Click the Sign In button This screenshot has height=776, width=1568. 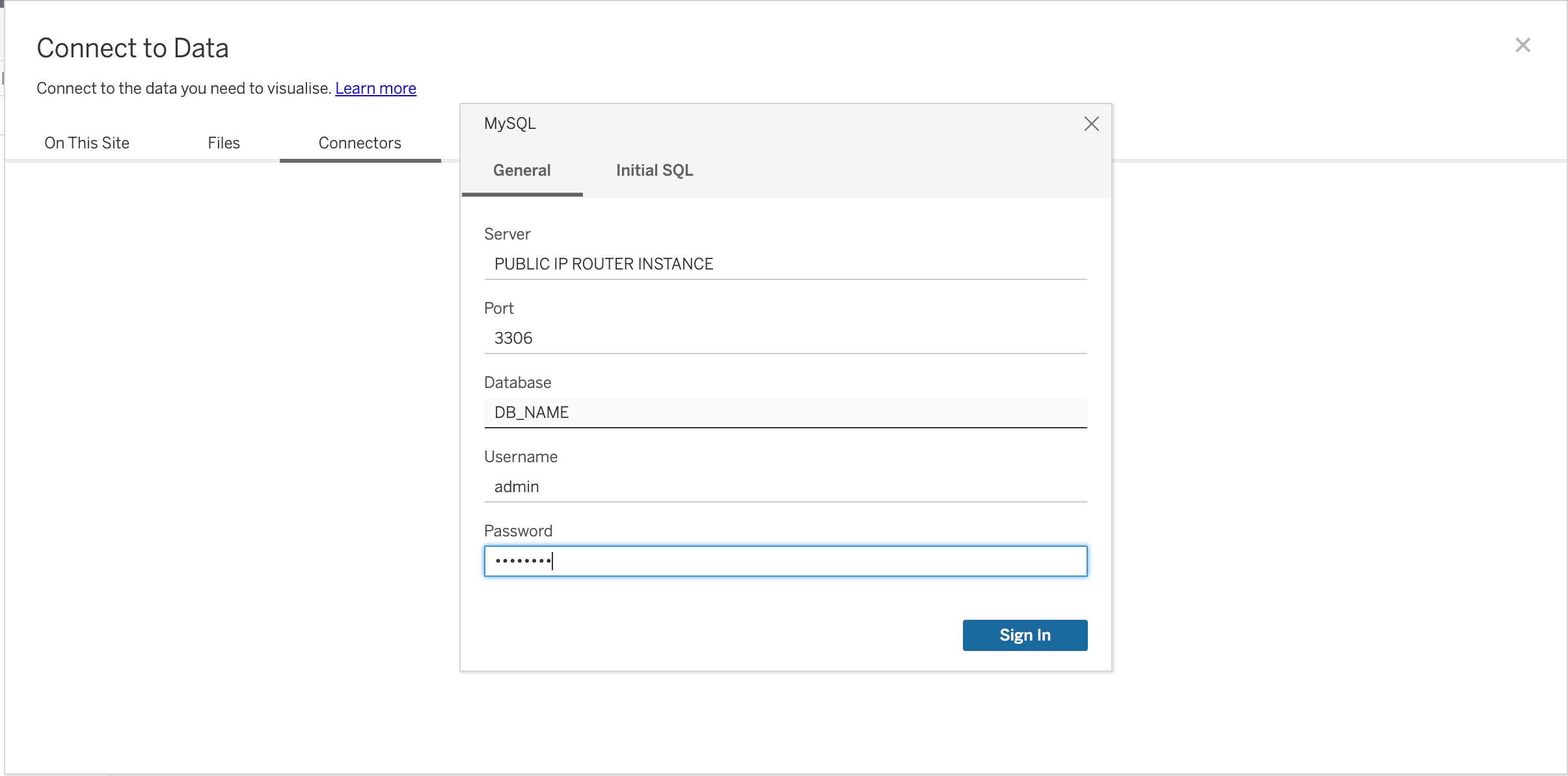[x=1024, y=635]
